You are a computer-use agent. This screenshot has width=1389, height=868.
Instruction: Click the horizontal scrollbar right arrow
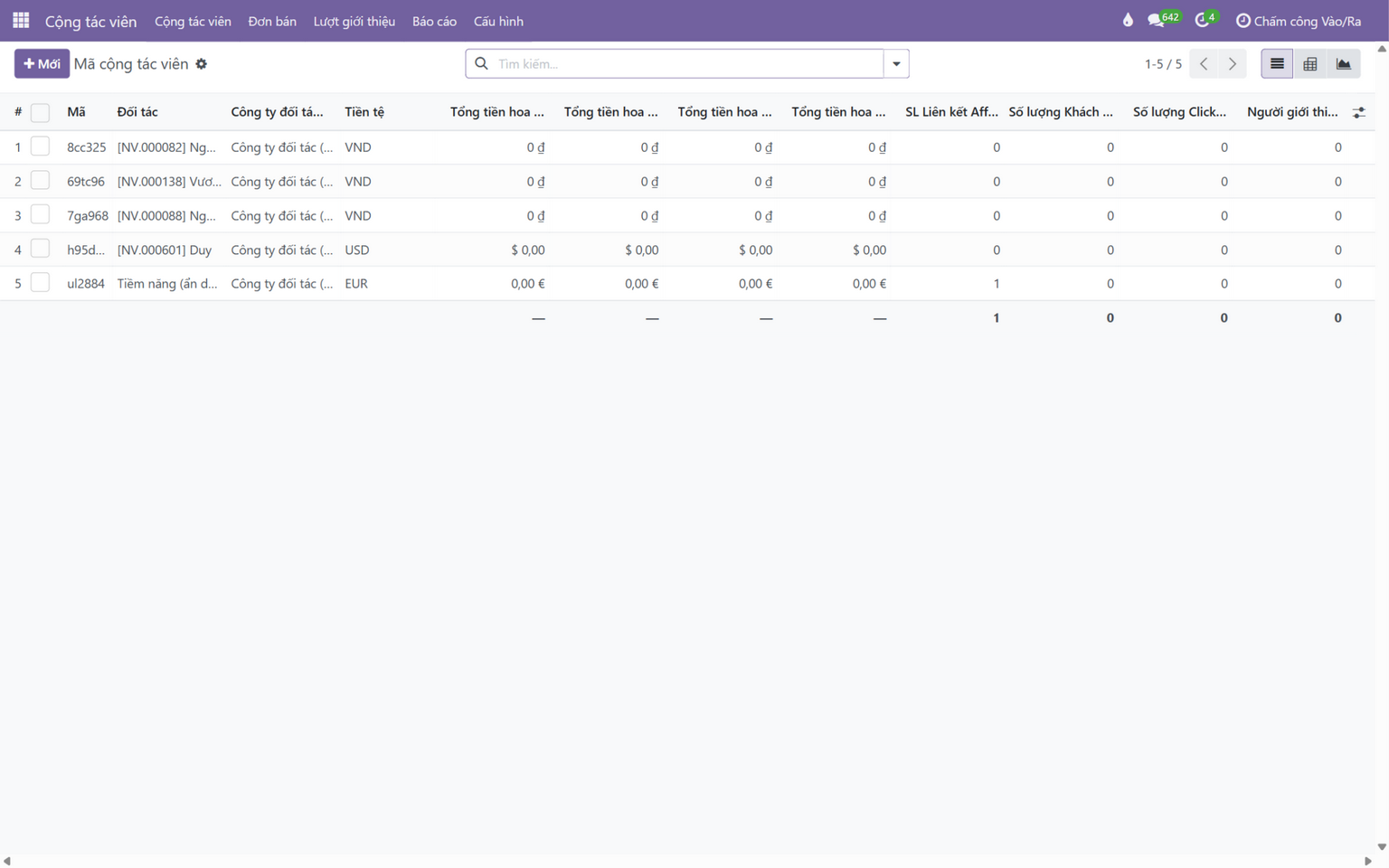[x=1368, y=861]
